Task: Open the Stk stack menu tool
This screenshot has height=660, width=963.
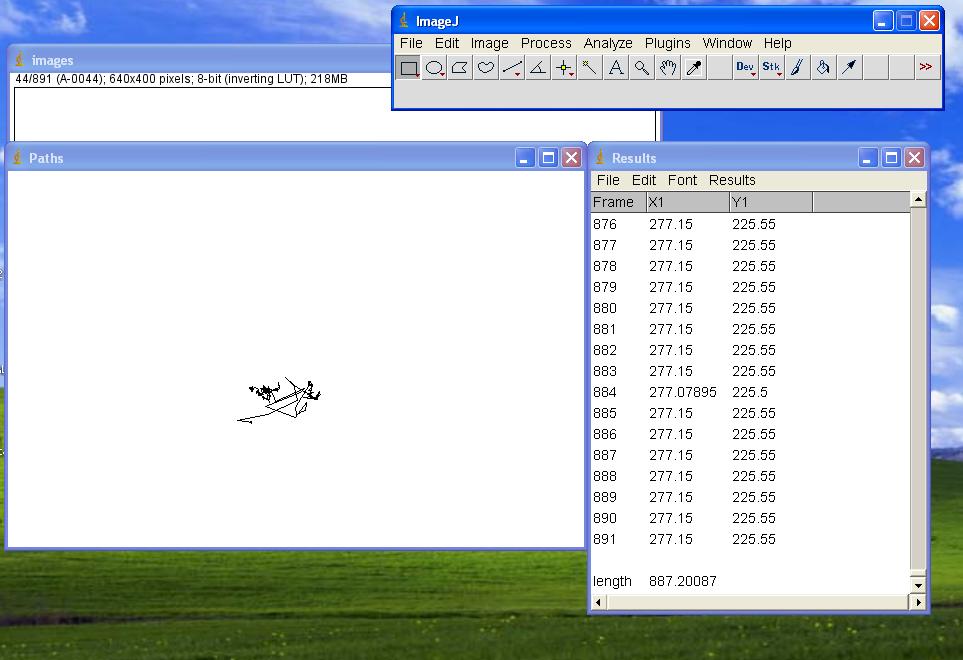Action: click(x=771, y=68)
